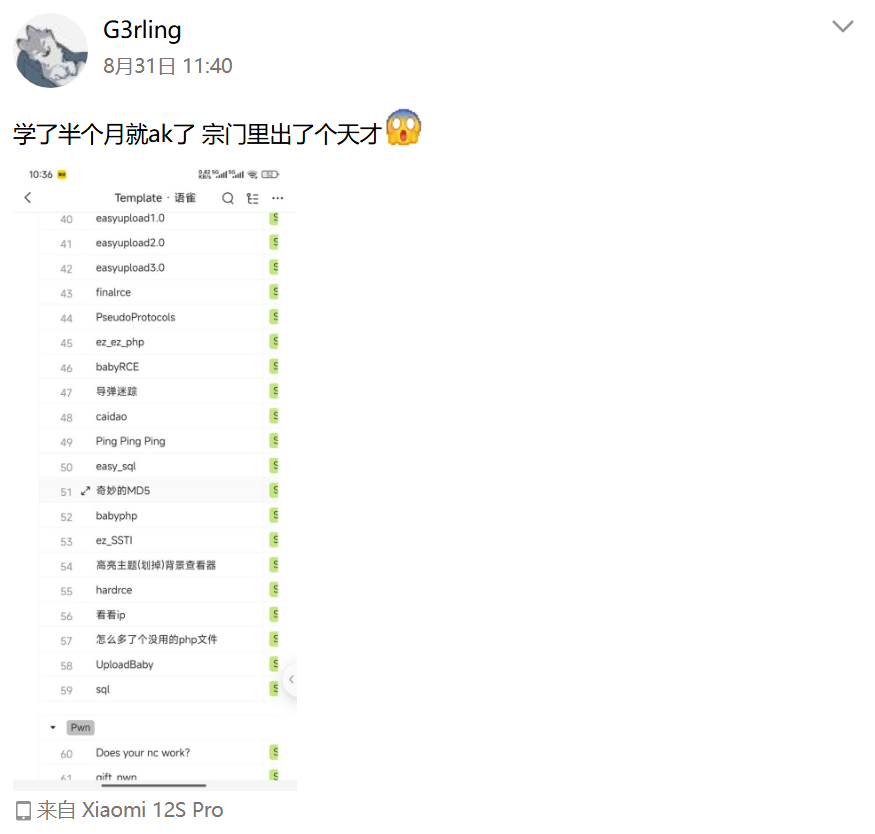
Task: Click the side panel collapse chevron
Action: tap(290, 680)
